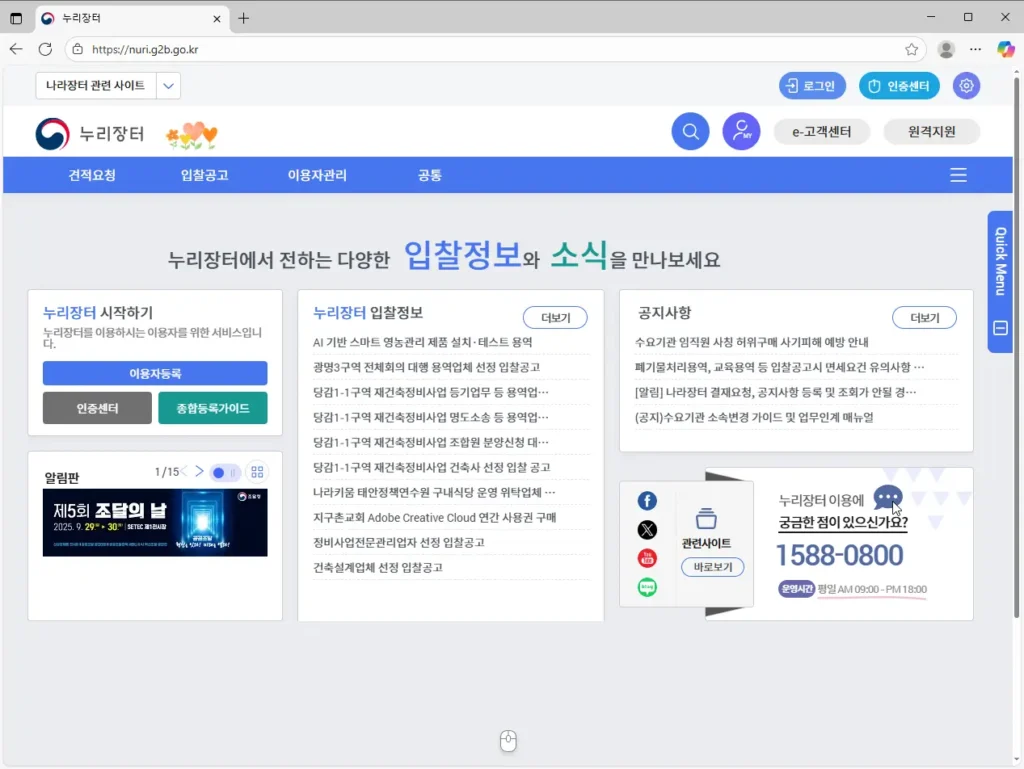
Task: Open the Facebook social icon
Action: tap(647, 500)
